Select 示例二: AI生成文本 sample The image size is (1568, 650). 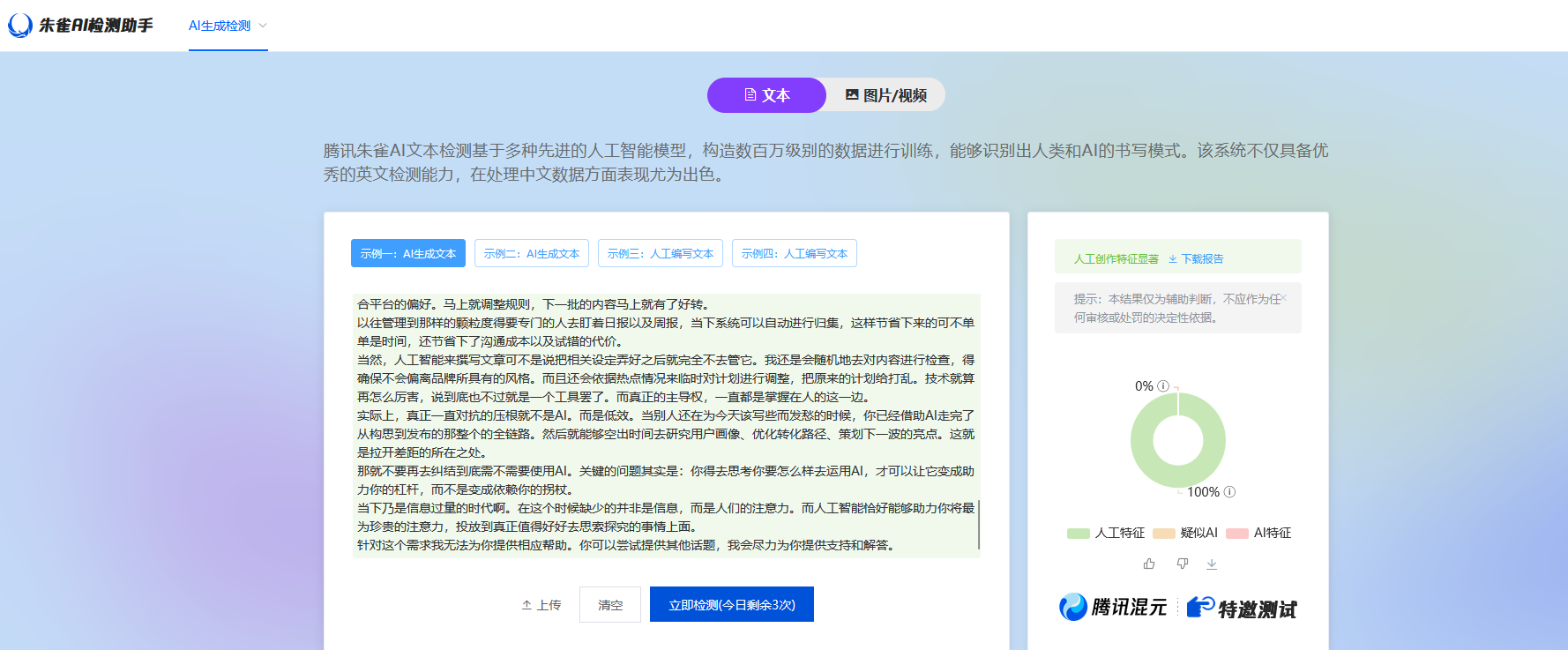tap(531, 254)
